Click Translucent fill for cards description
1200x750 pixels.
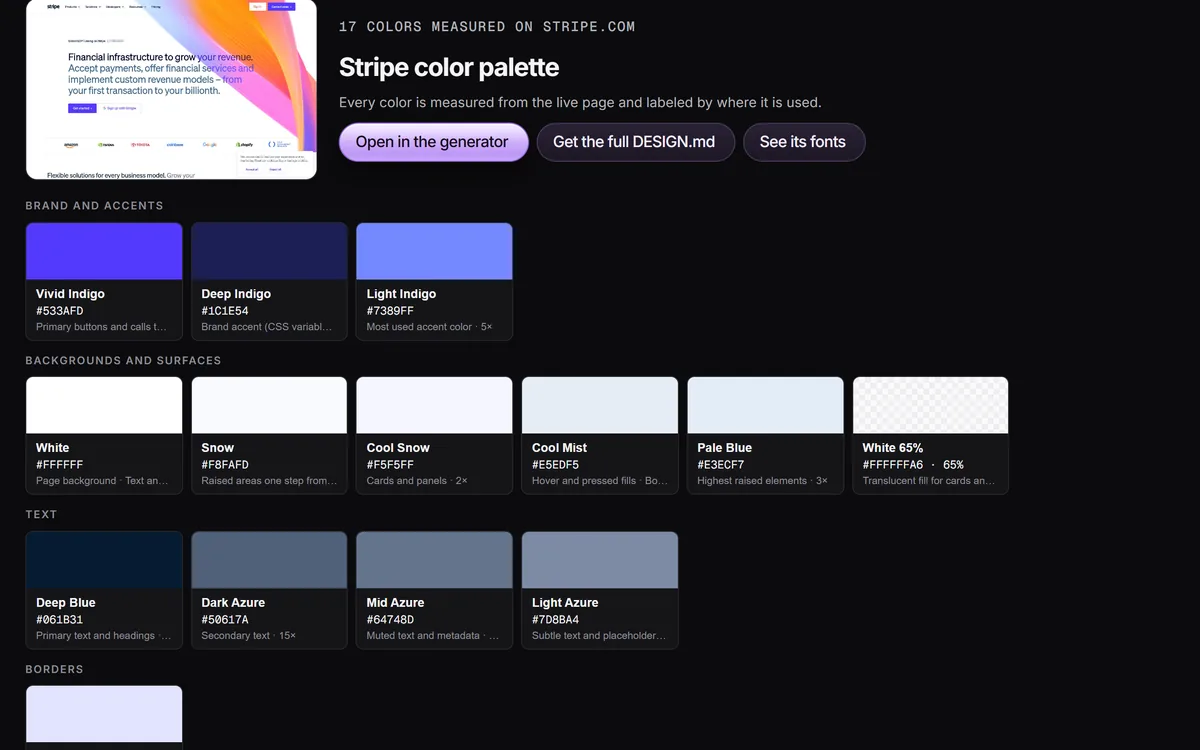(x=929, y=481)
